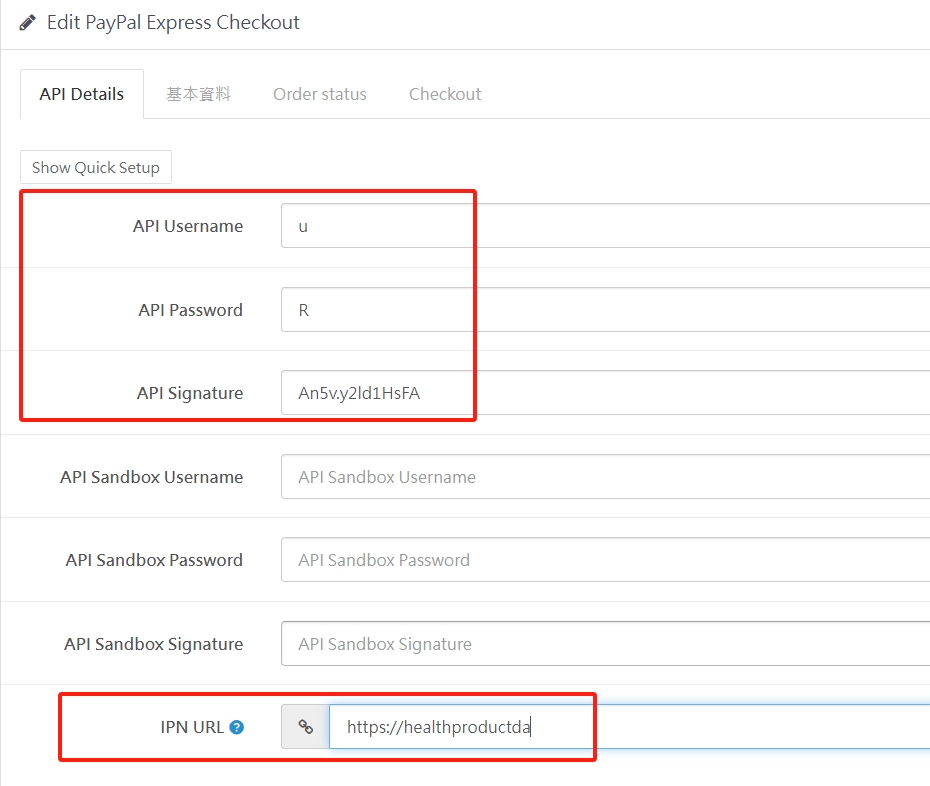Open the 基本資料 tab
This screenshot has height=786, width=930.
coord(198,94)
